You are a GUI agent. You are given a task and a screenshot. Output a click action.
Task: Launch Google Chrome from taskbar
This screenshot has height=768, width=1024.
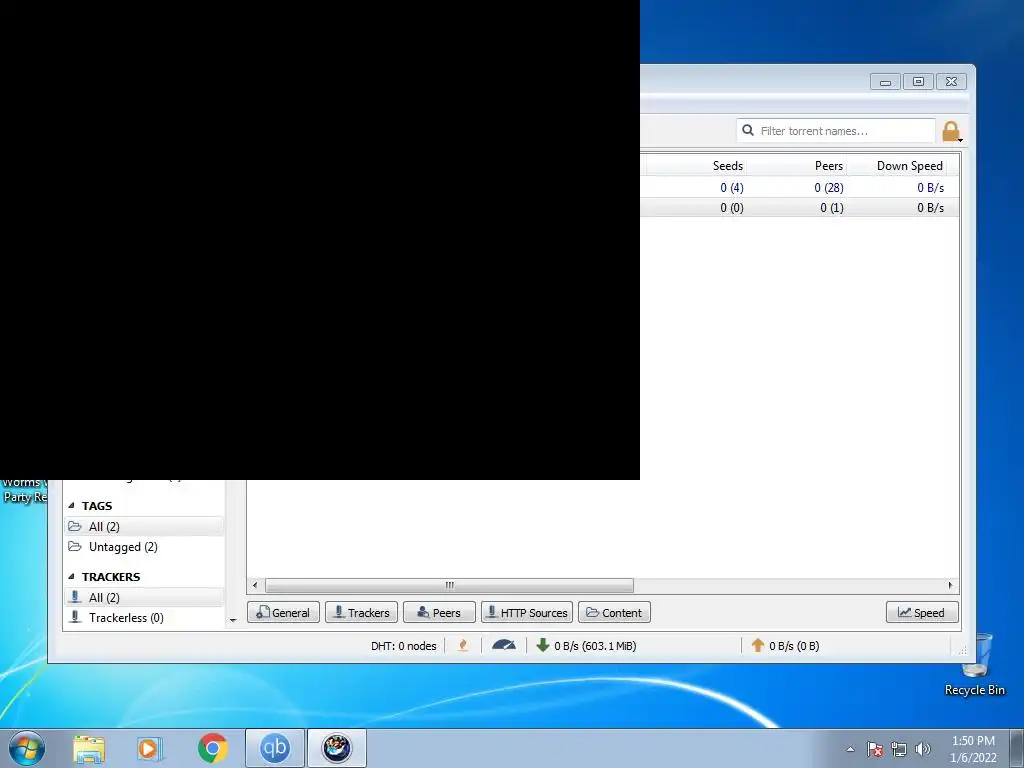[x=212, y=748]
